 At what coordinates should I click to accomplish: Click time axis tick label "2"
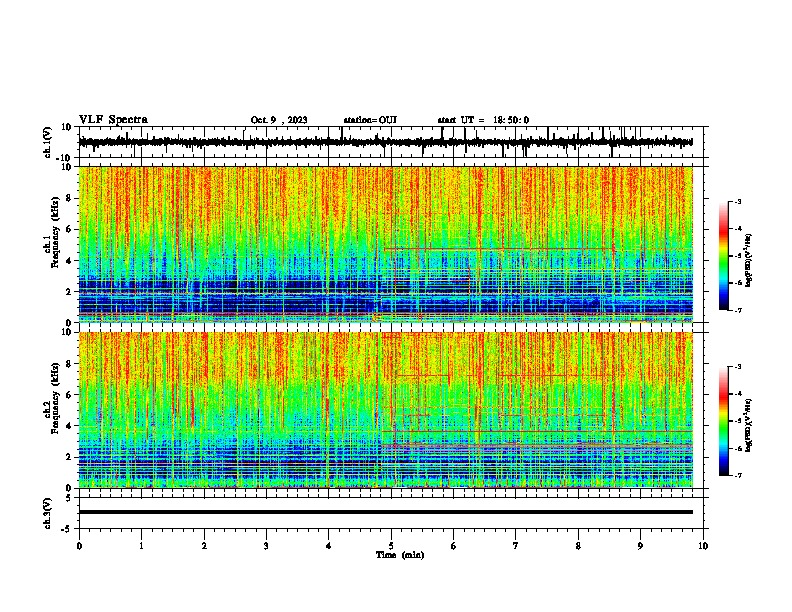pos(204,546)
